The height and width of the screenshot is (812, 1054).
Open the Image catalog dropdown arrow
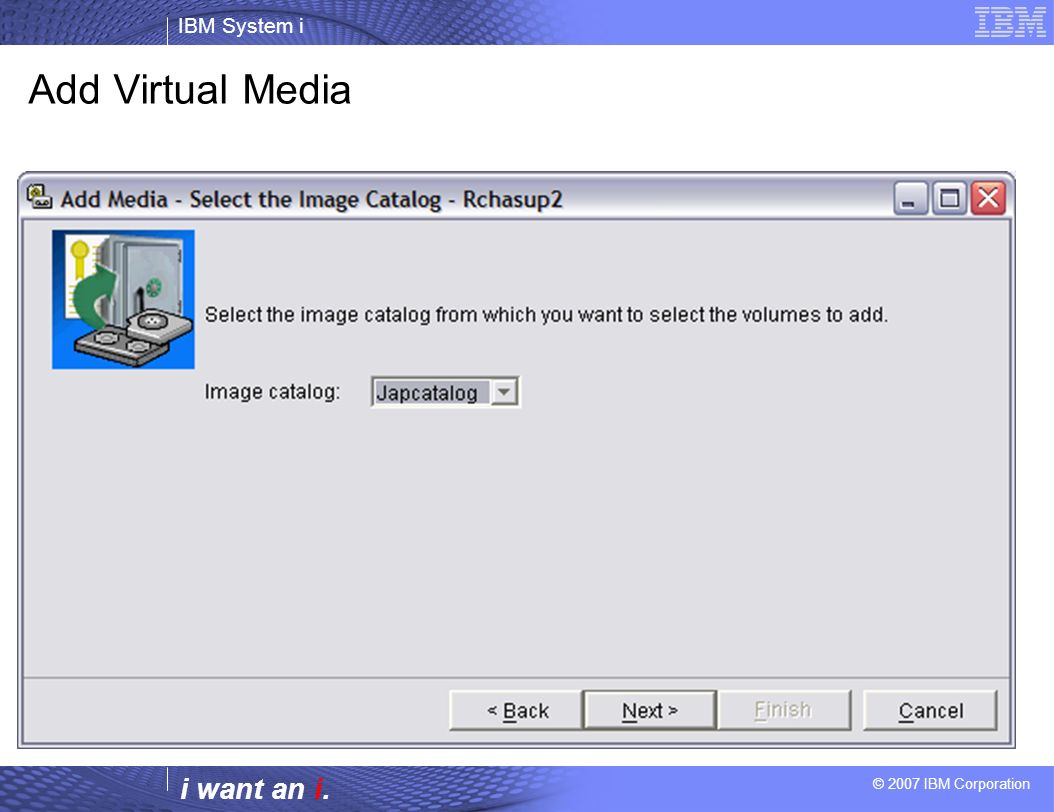[x=504, y=392]
